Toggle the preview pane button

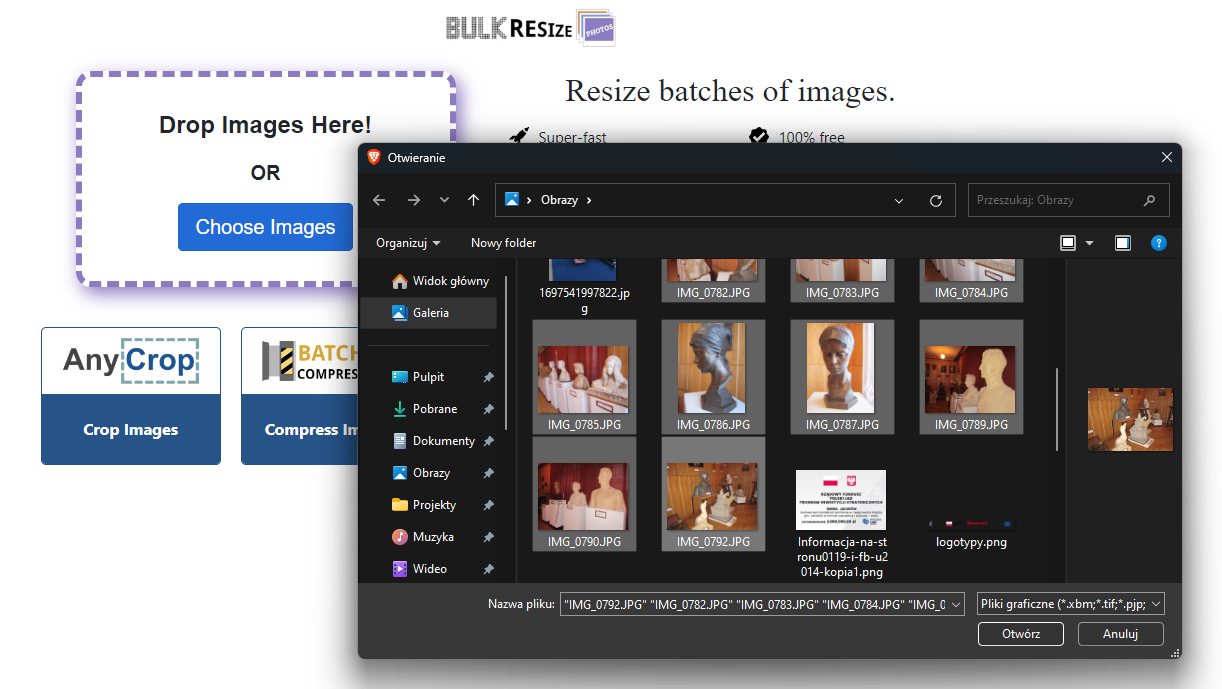click(x=1122, y=243)
